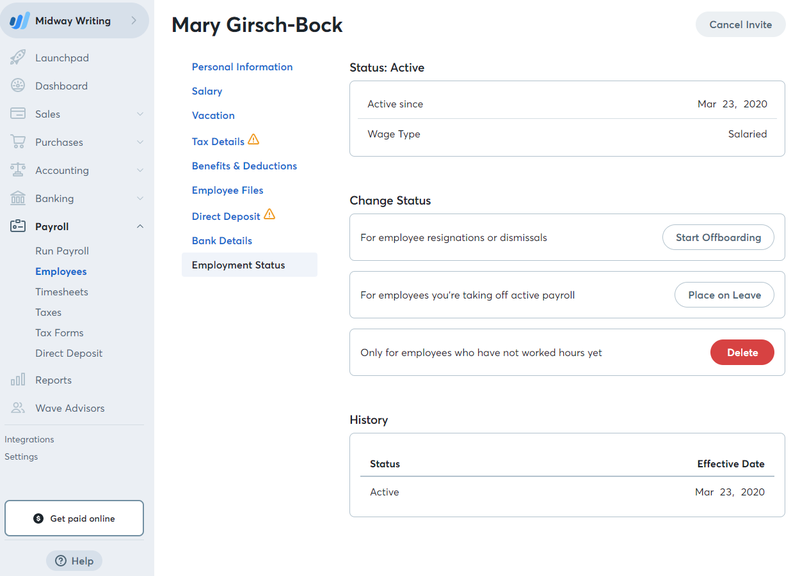The width and height of the screenshot is (800, 576).
Task: Click the Sales card icon
Action: (x=18, y=113)
